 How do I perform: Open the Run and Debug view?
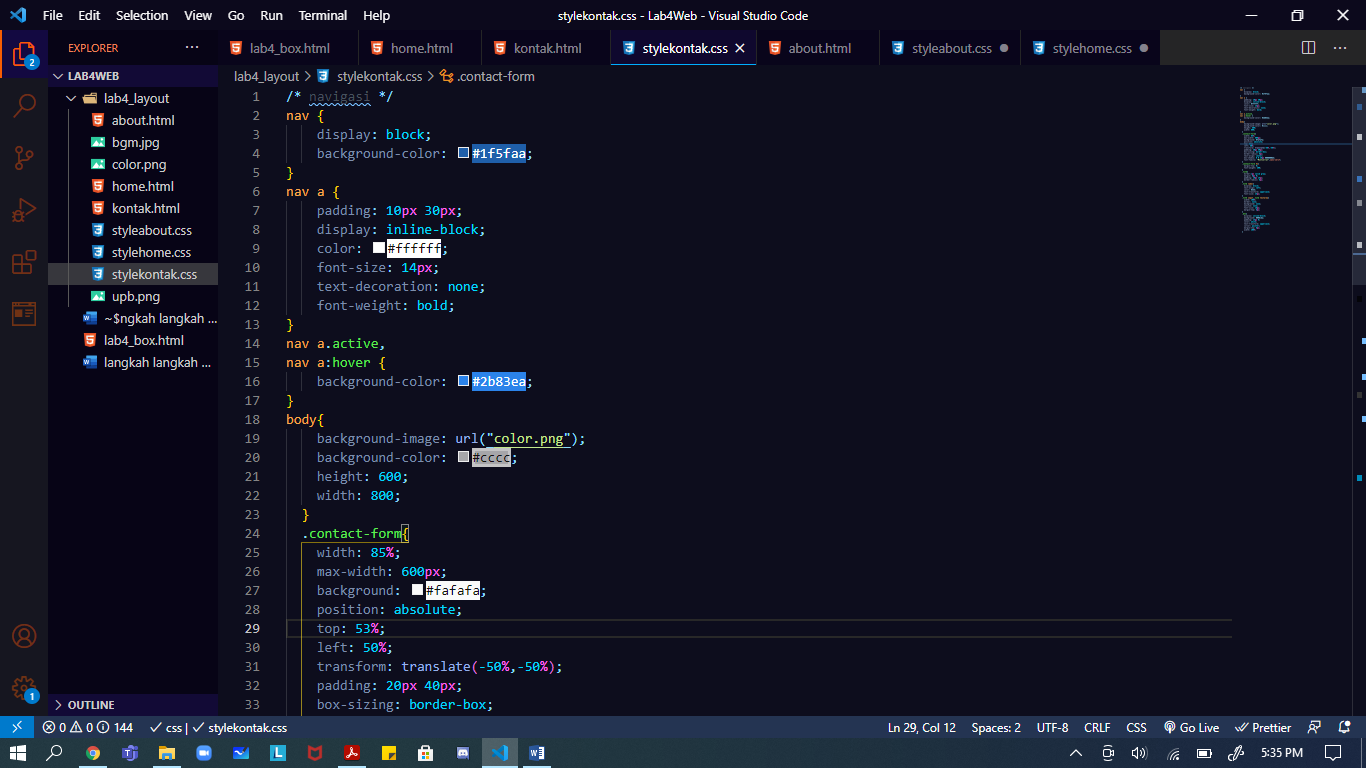point(24,209)
